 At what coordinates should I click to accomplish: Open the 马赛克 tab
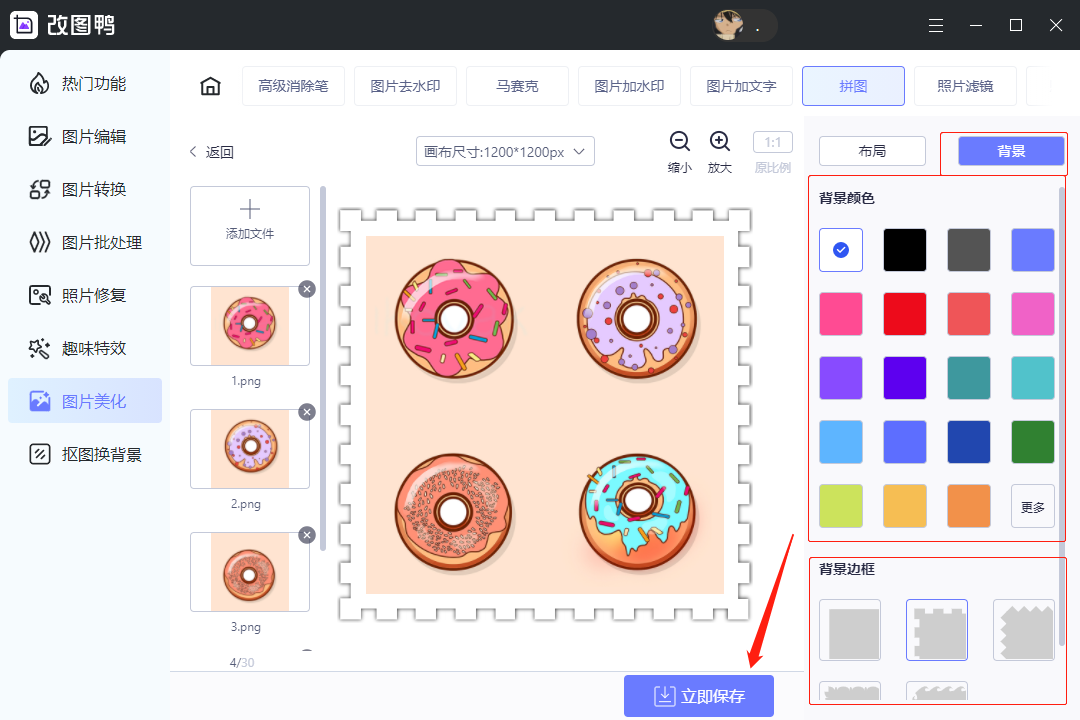click(x=517, y=86)
